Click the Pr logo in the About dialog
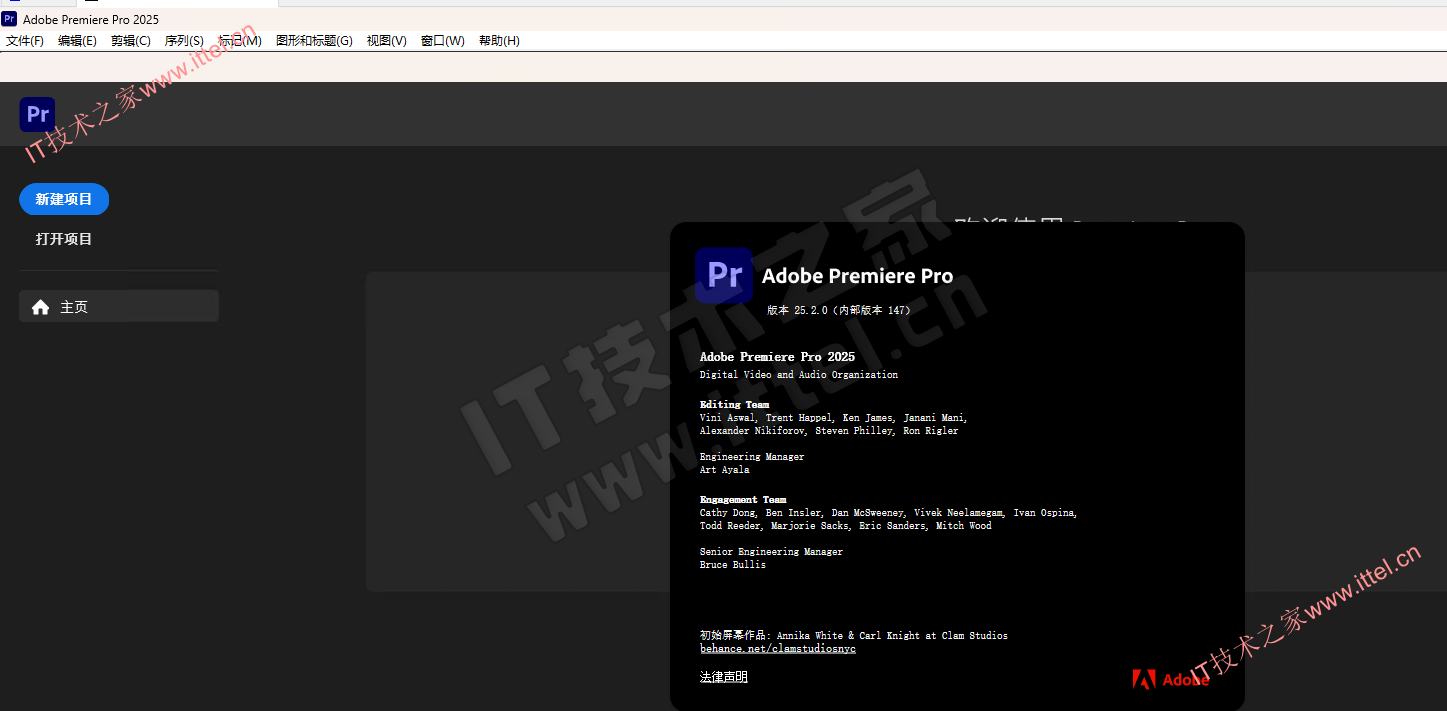The image size is (1447, 711). pos(724,275)
